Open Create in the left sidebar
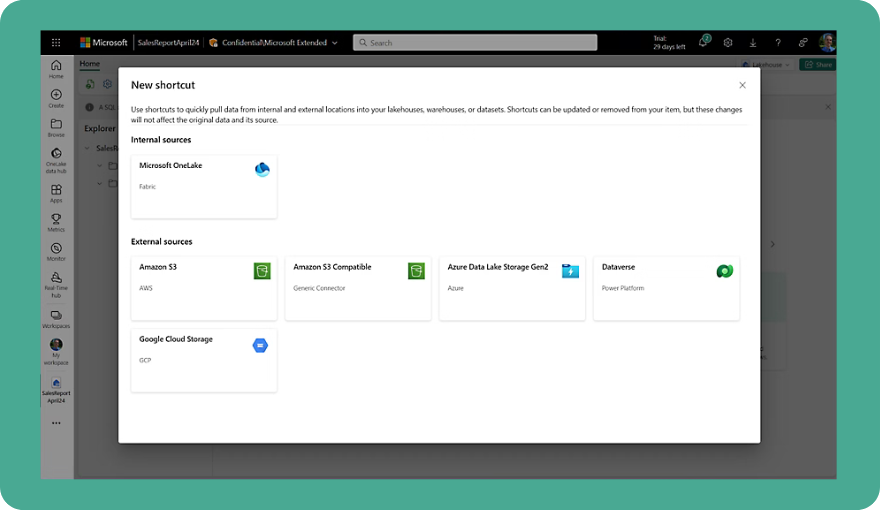 56,98
